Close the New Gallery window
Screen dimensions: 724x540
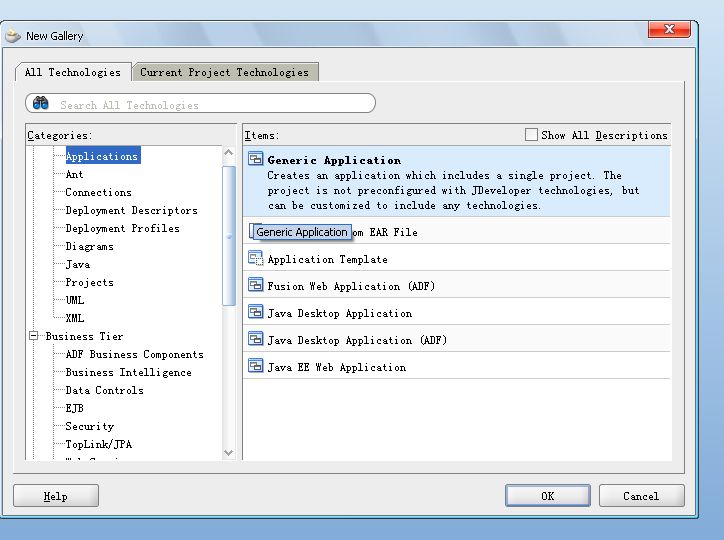(x=669, y=29)
